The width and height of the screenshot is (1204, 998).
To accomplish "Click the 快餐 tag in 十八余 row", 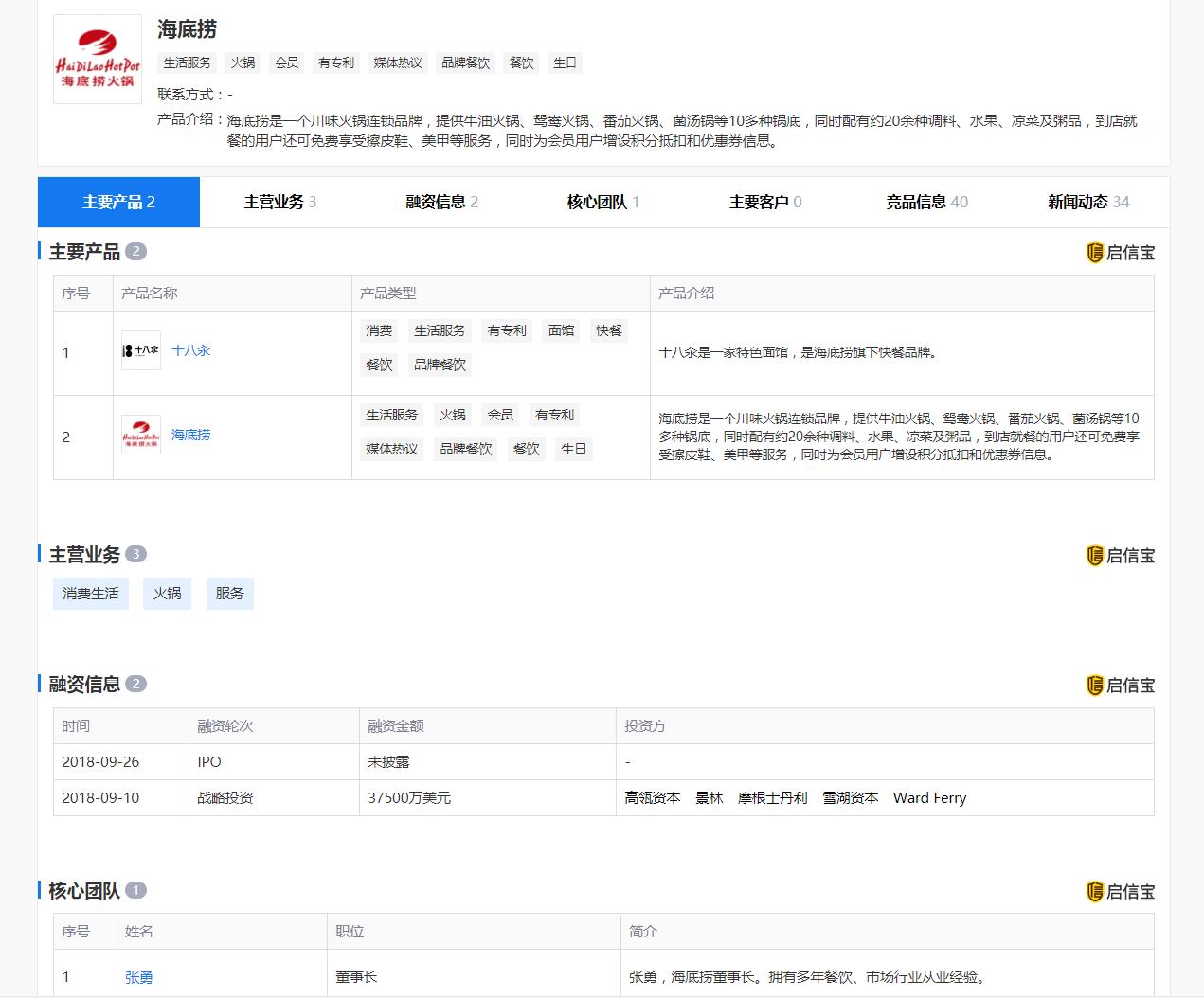I will pos(609,330).
